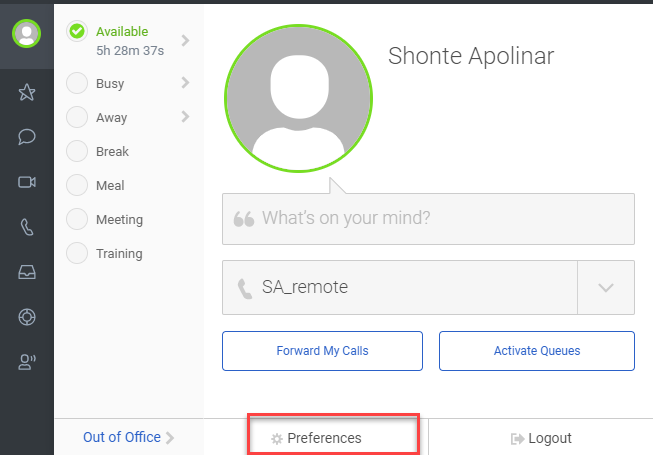653x455 pixels.
Task: Open the lifesaver ring icon in sidebar
Action: click(27, 317)
